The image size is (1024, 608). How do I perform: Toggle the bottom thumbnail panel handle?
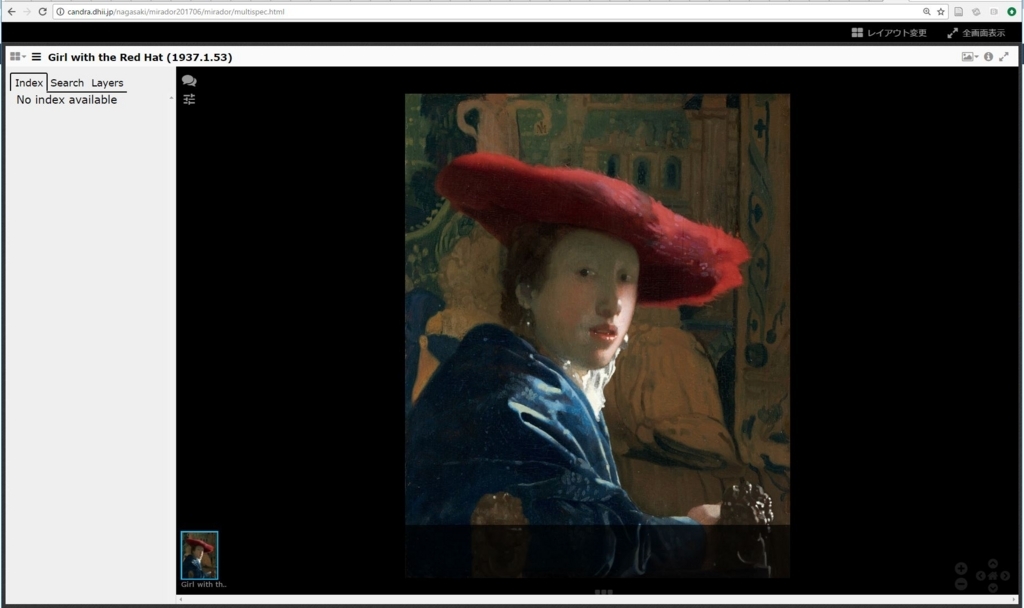(x=603, y=592)
